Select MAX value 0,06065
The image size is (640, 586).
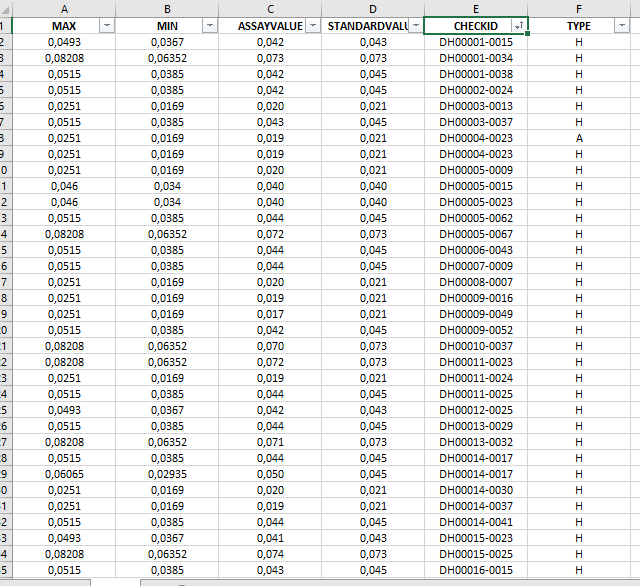[x=64, y=474]
